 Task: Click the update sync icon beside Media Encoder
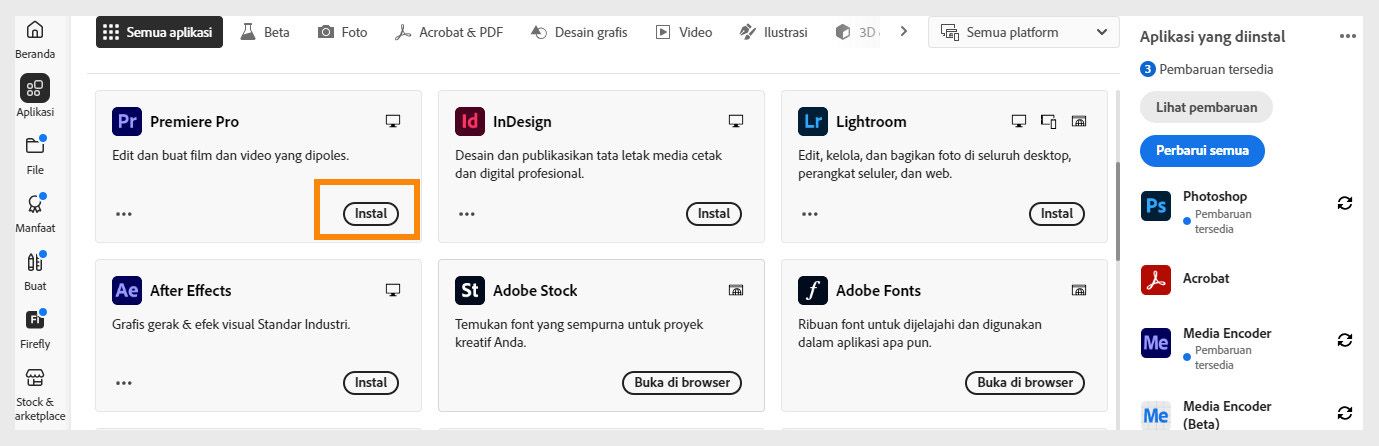pos(1345,340)
